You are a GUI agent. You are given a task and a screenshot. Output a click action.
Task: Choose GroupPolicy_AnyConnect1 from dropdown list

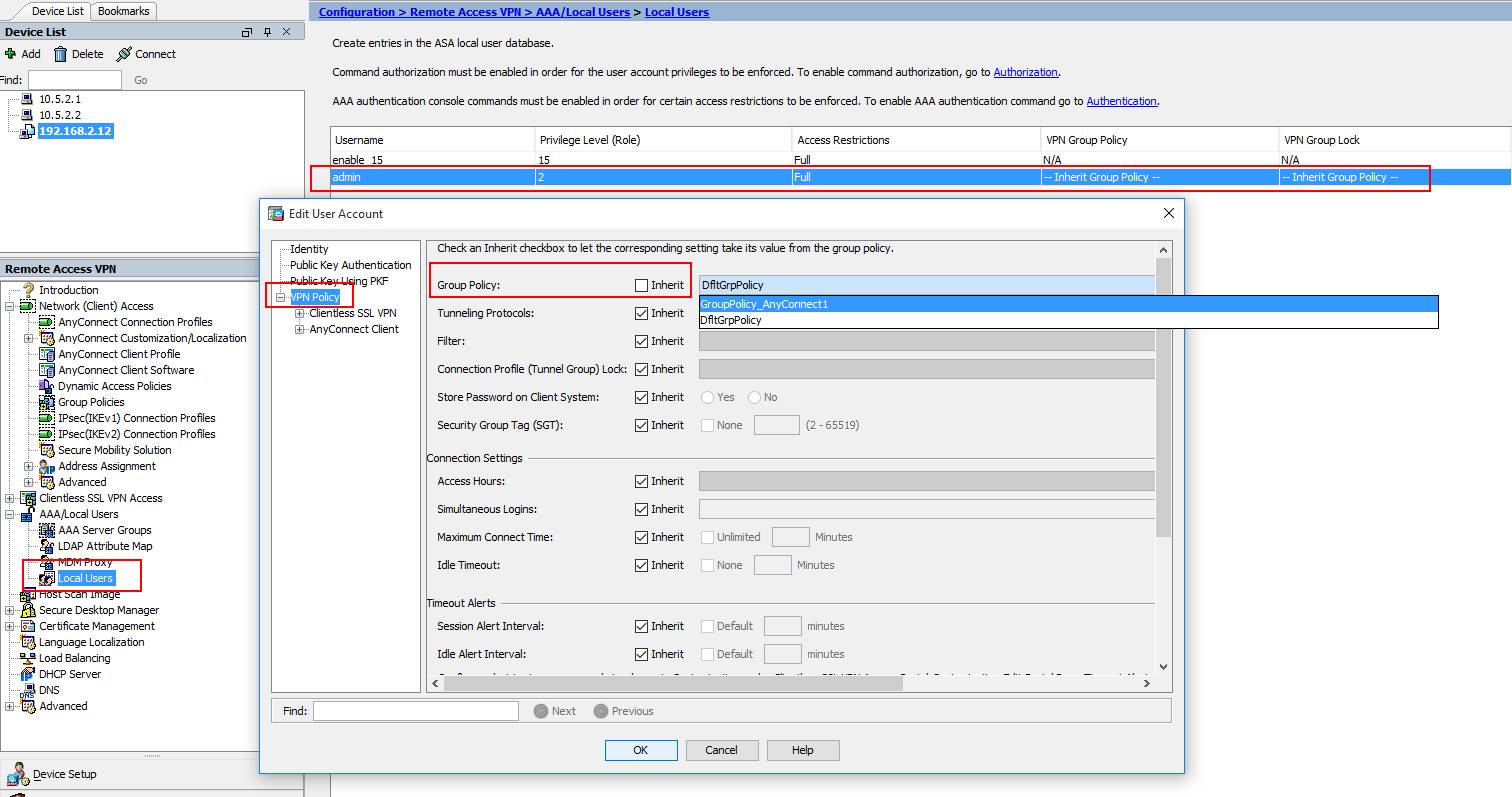pyautogui.click(x=1068, y=304)
